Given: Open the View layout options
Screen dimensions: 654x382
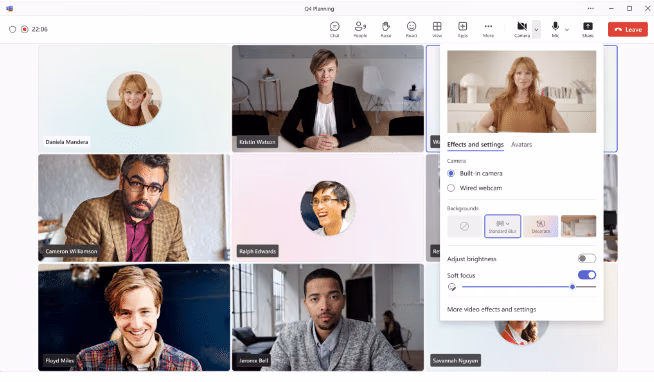Looking at the screenshot, I should pos(437,29).
